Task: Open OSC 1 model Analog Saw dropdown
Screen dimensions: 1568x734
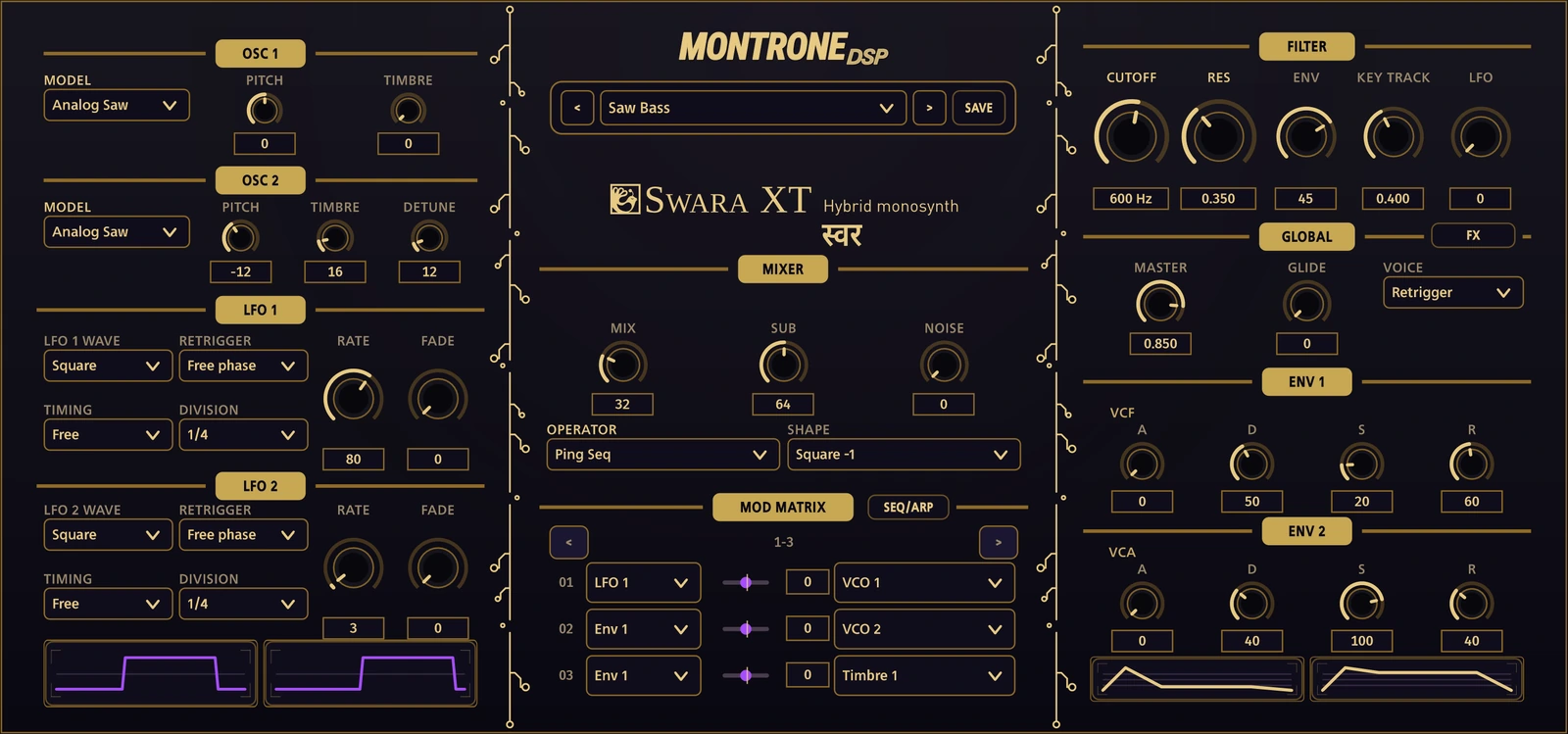Action: tap(117, 105)
